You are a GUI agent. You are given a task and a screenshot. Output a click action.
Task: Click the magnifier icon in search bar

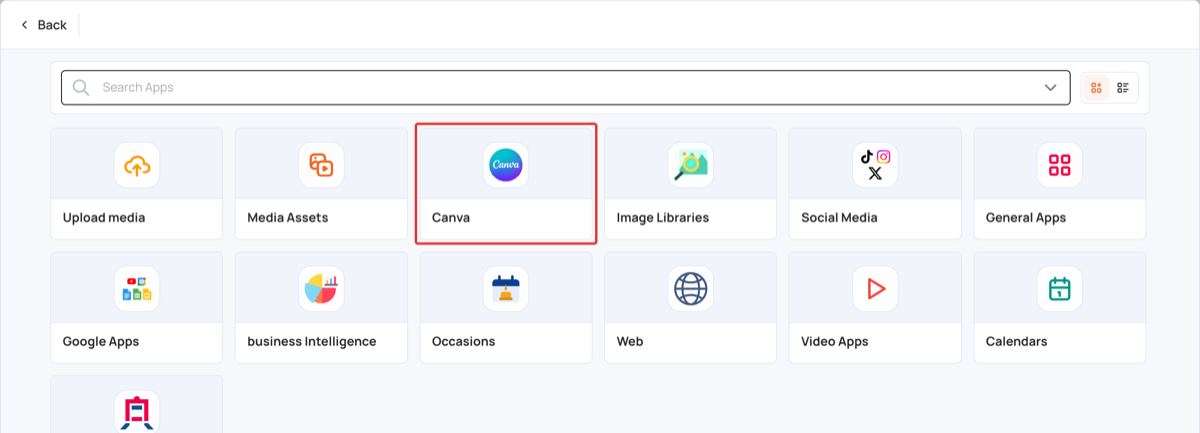(x=81, y=88)
